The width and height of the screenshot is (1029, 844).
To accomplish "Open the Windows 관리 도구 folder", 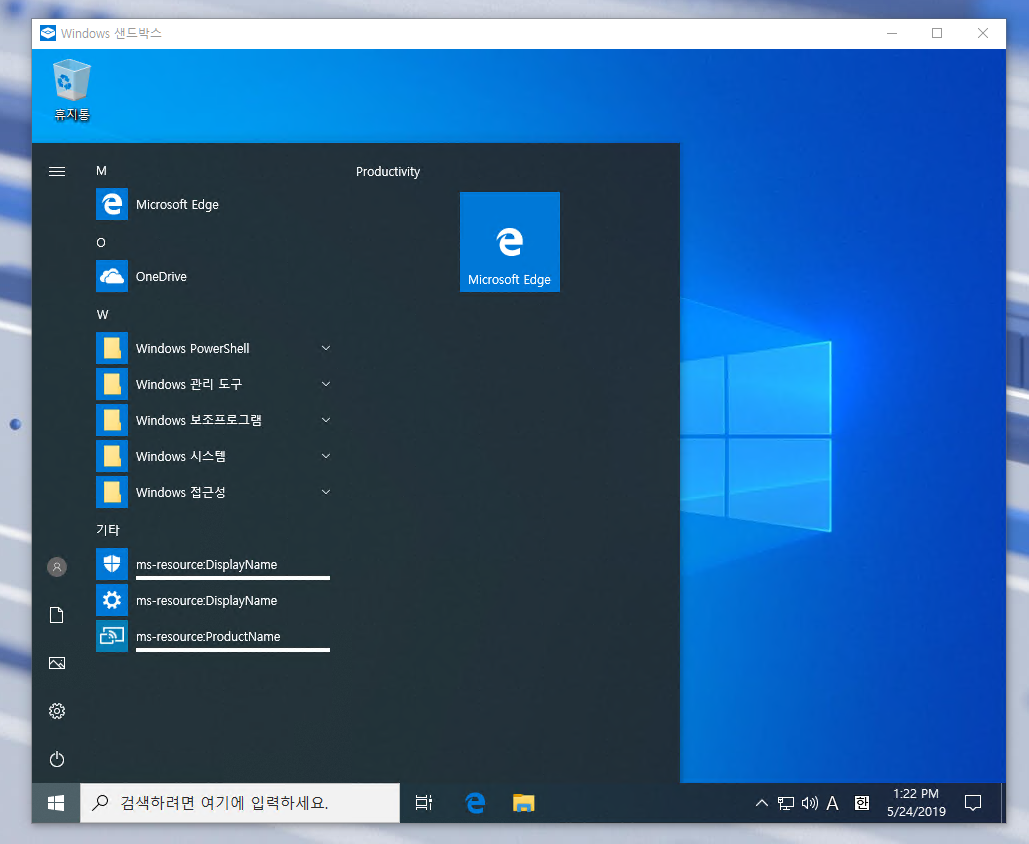I will click(213, 384).
